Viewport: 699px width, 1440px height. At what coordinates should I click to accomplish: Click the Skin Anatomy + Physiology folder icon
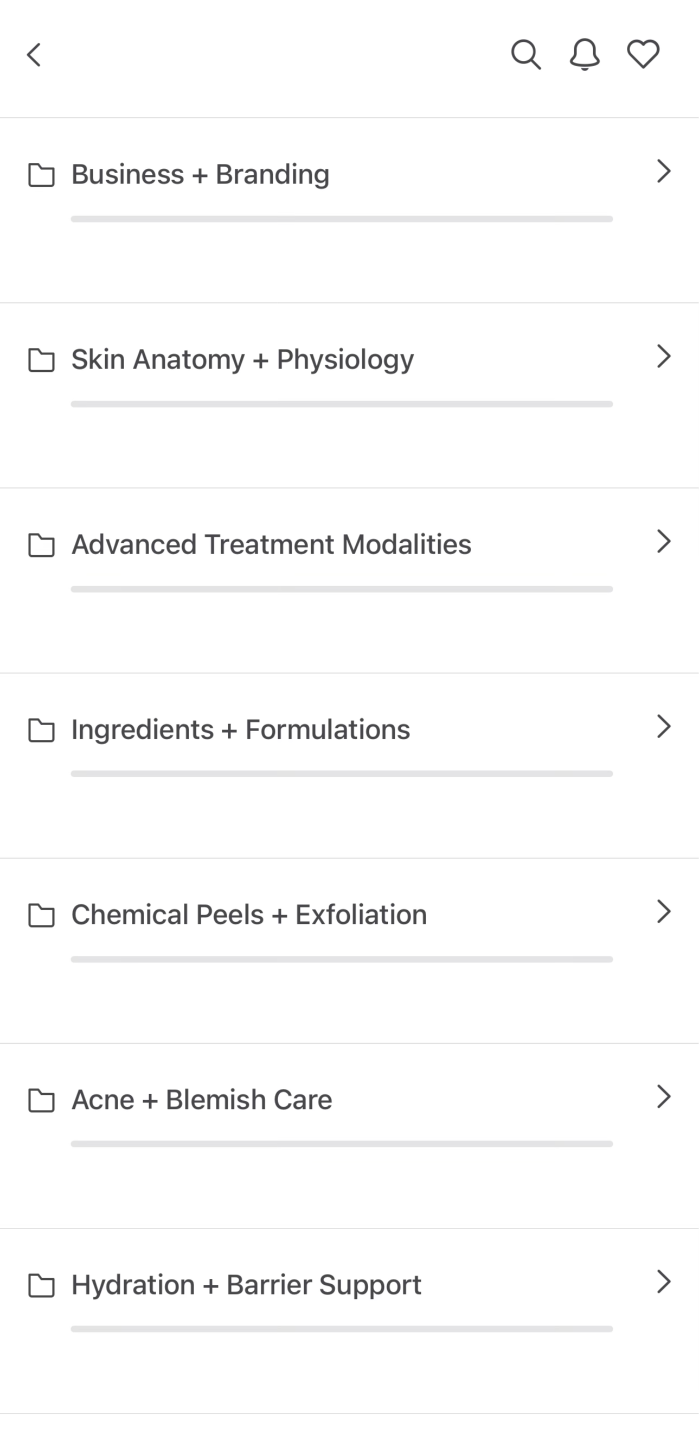point(41,360)
